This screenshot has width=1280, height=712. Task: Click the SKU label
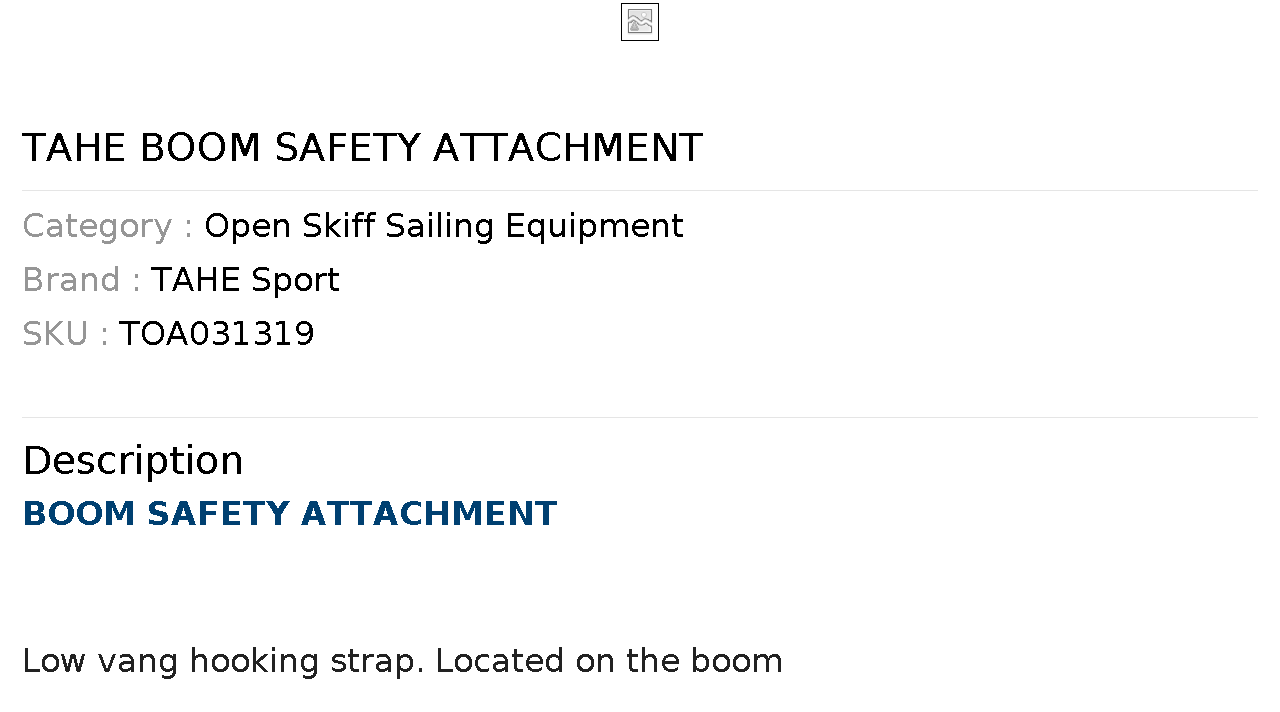[x=65, y=334]
